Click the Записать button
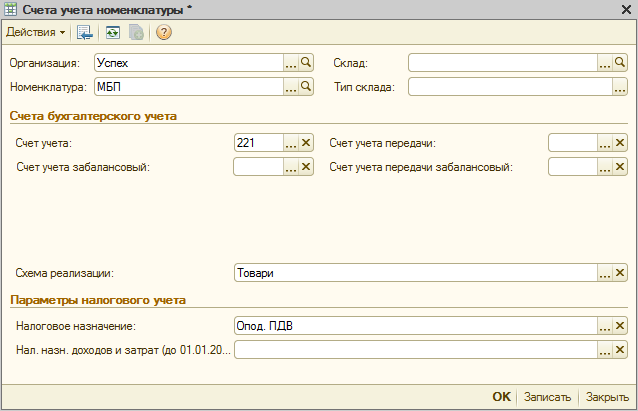Screen dimensions: 638x411 tap(548, 396)
